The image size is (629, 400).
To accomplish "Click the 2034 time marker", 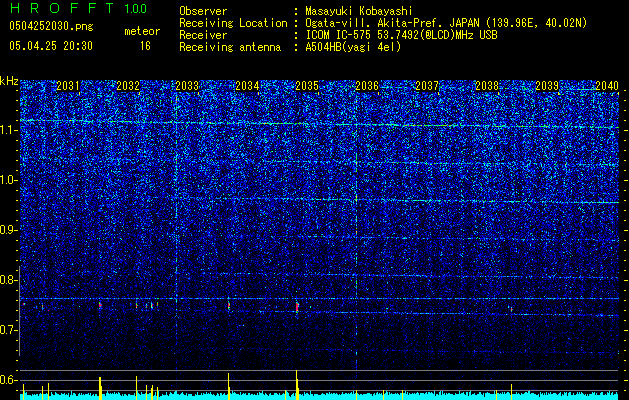I will 247,86.
